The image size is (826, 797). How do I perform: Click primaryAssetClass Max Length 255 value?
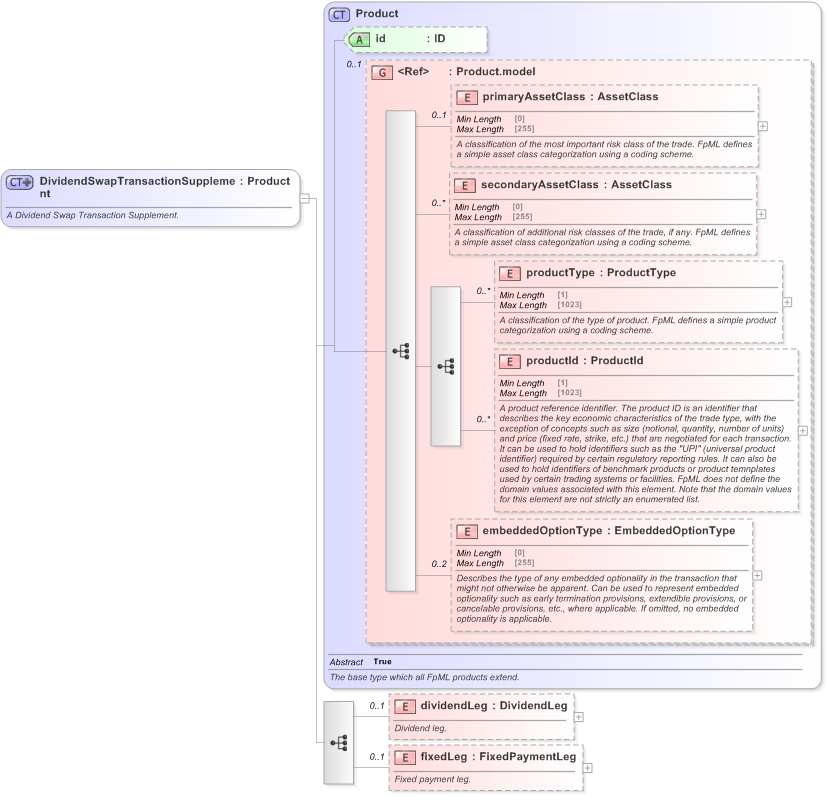click(x=524, y=129)
